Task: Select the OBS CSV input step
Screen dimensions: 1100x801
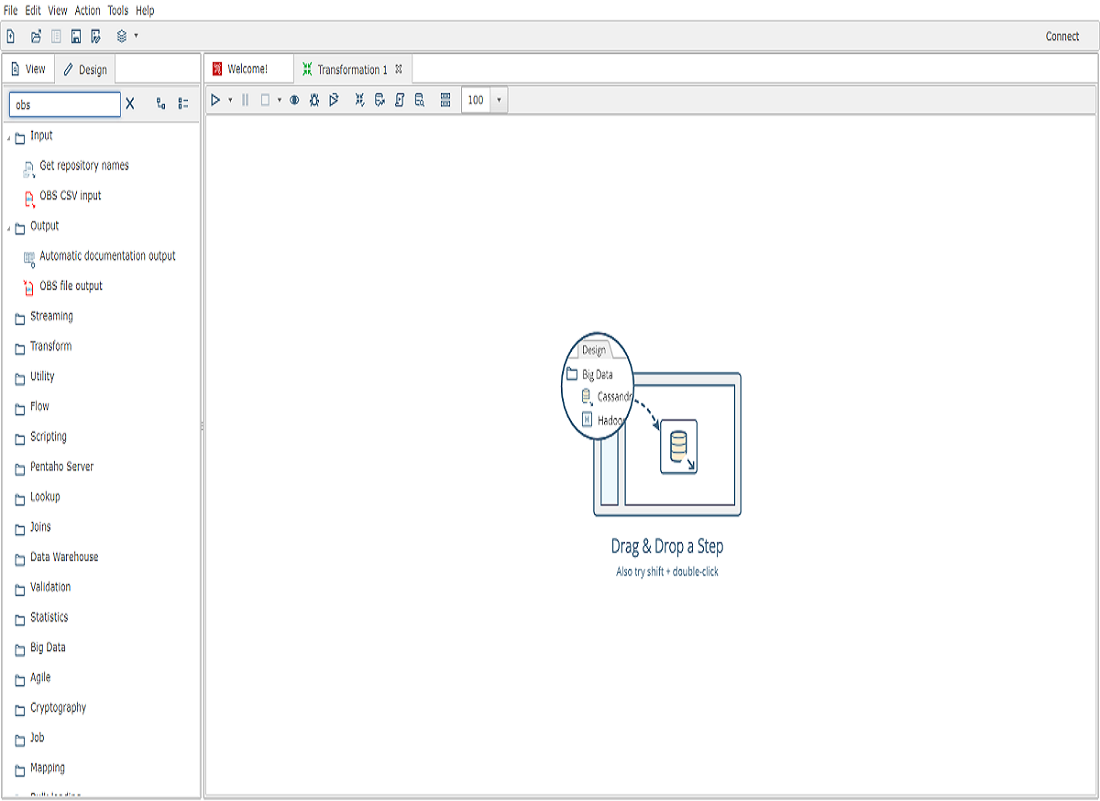Action: 70,196
